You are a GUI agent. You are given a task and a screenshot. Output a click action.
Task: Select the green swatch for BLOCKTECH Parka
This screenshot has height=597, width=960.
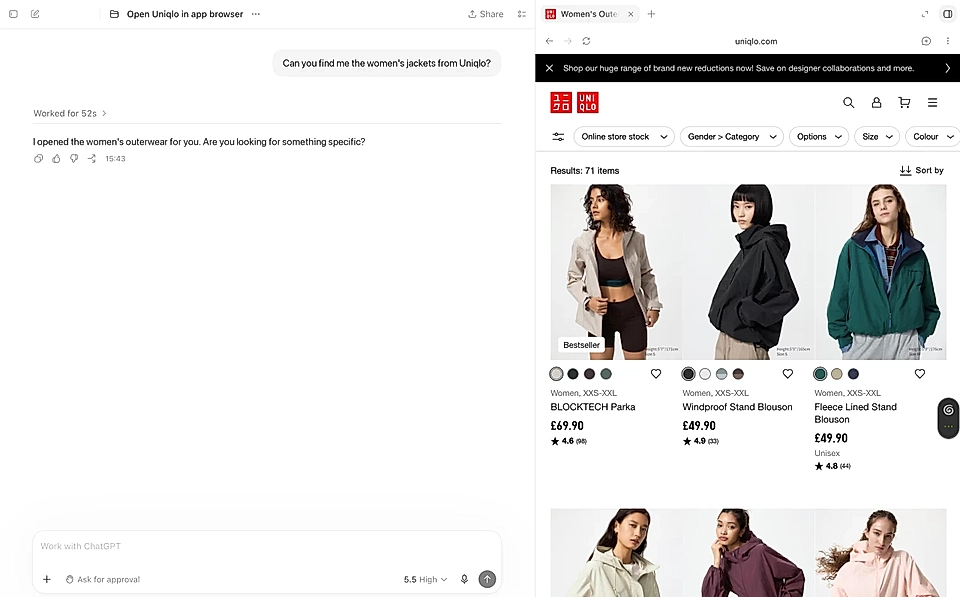pyautogui.click(x=606, y=374)
